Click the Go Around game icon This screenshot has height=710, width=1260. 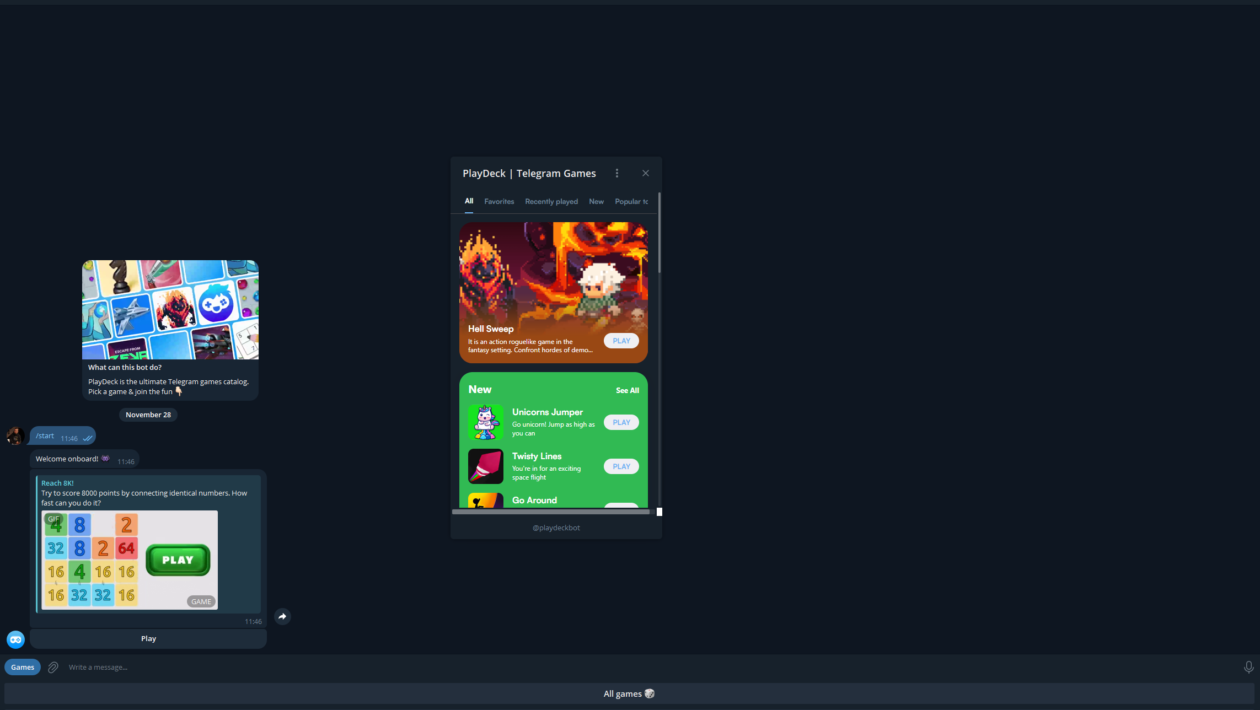click(x=485, y=500)
